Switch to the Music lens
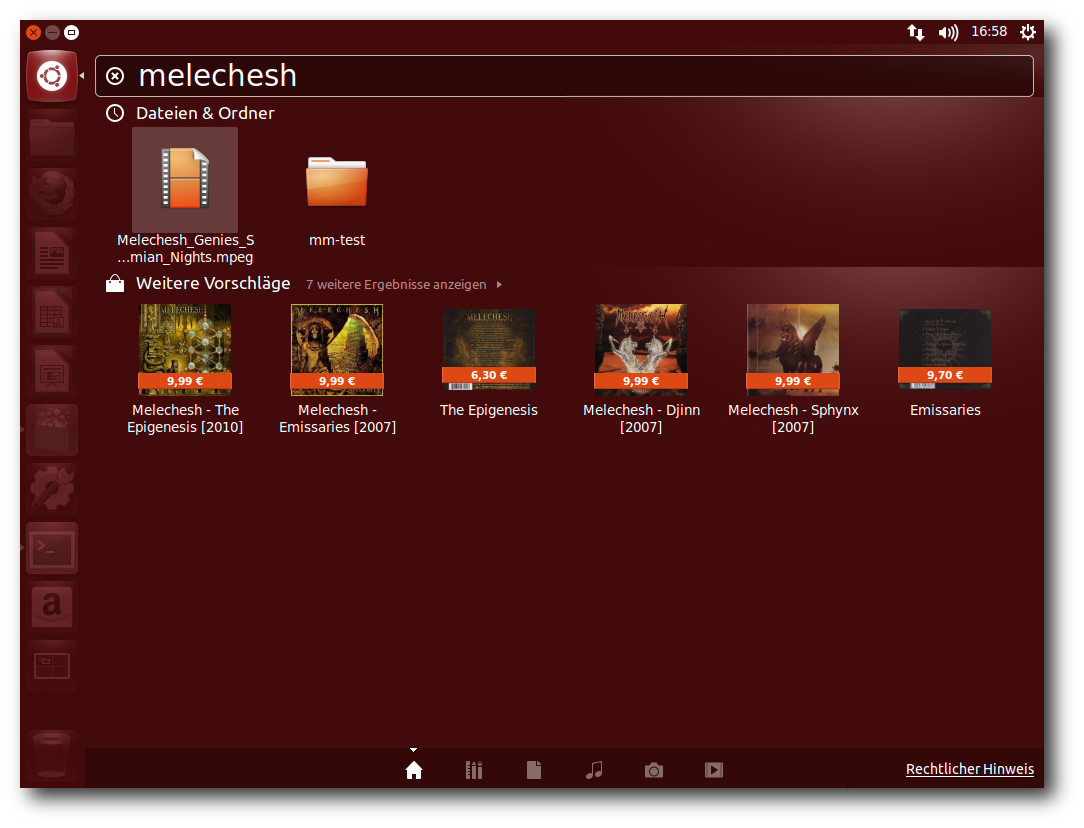The image size is (1084, 828). click(x=594, y=770)
